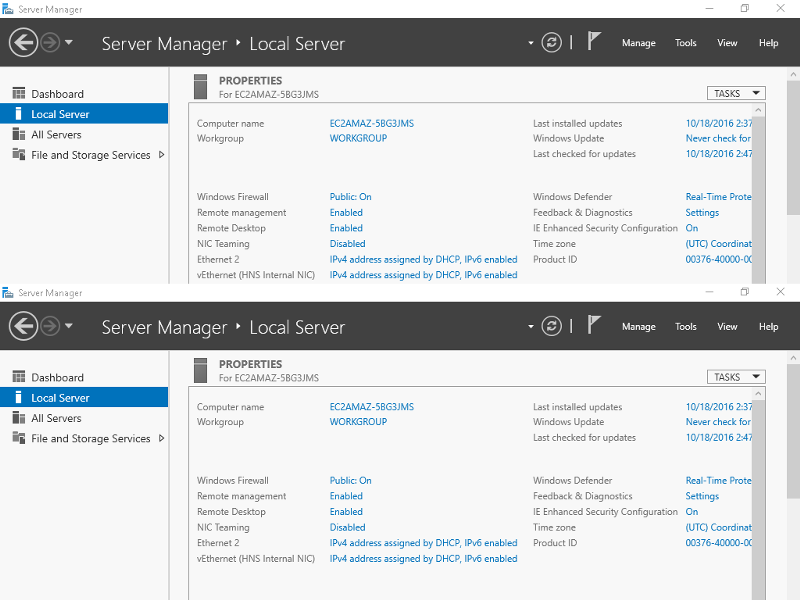Expand File and Storage Services arrow, bottom window
This screenshot has width=800, height=600.
click(x=161, y=438)
